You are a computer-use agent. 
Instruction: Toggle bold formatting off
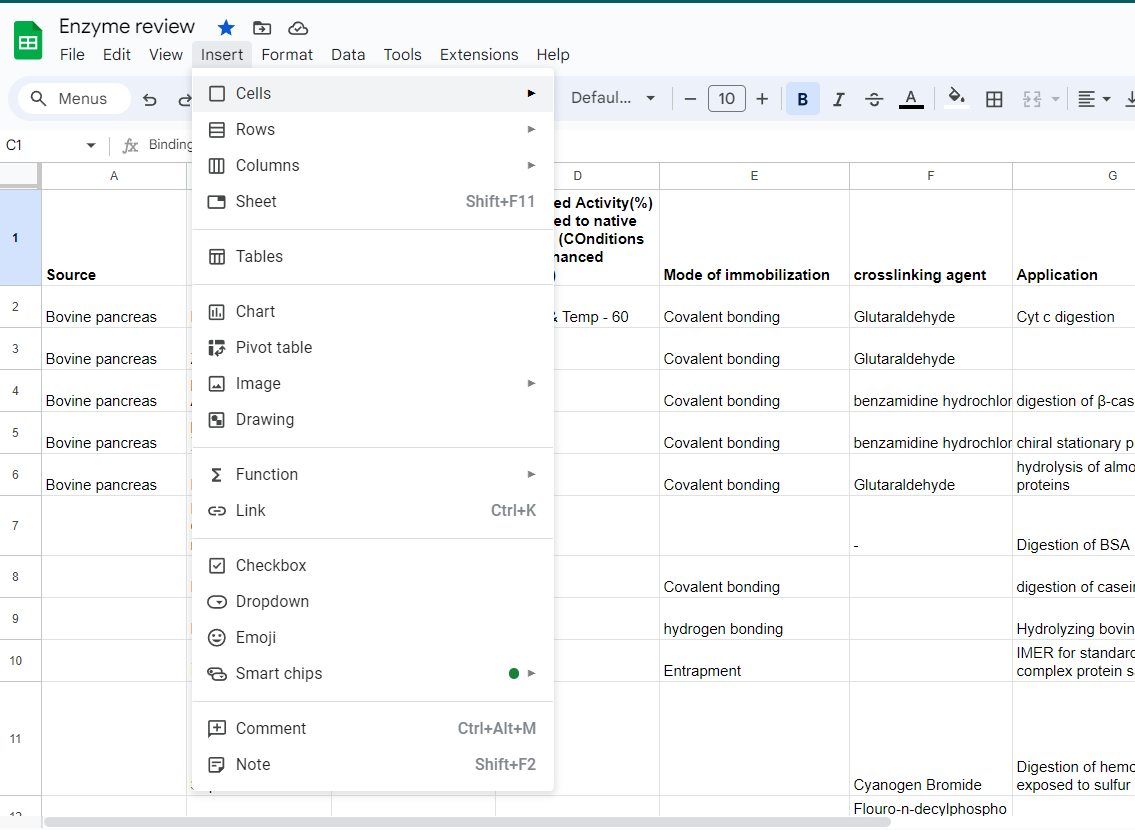click(802, 99)
